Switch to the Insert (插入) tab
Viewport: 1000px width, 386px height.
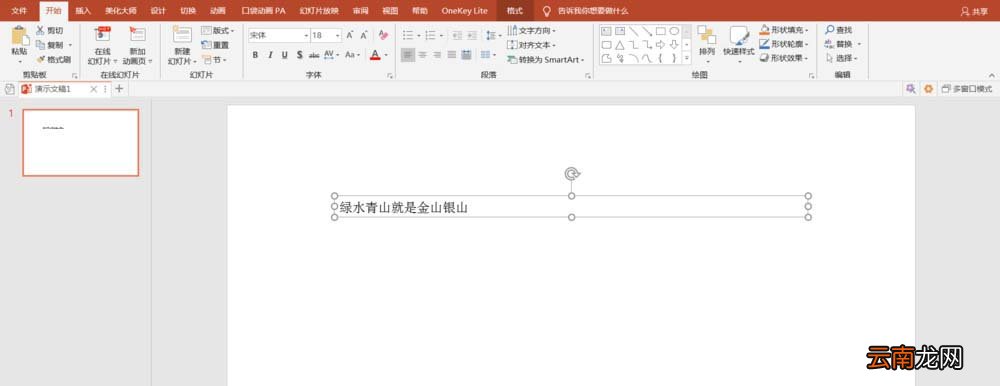(x=83, y=11)
